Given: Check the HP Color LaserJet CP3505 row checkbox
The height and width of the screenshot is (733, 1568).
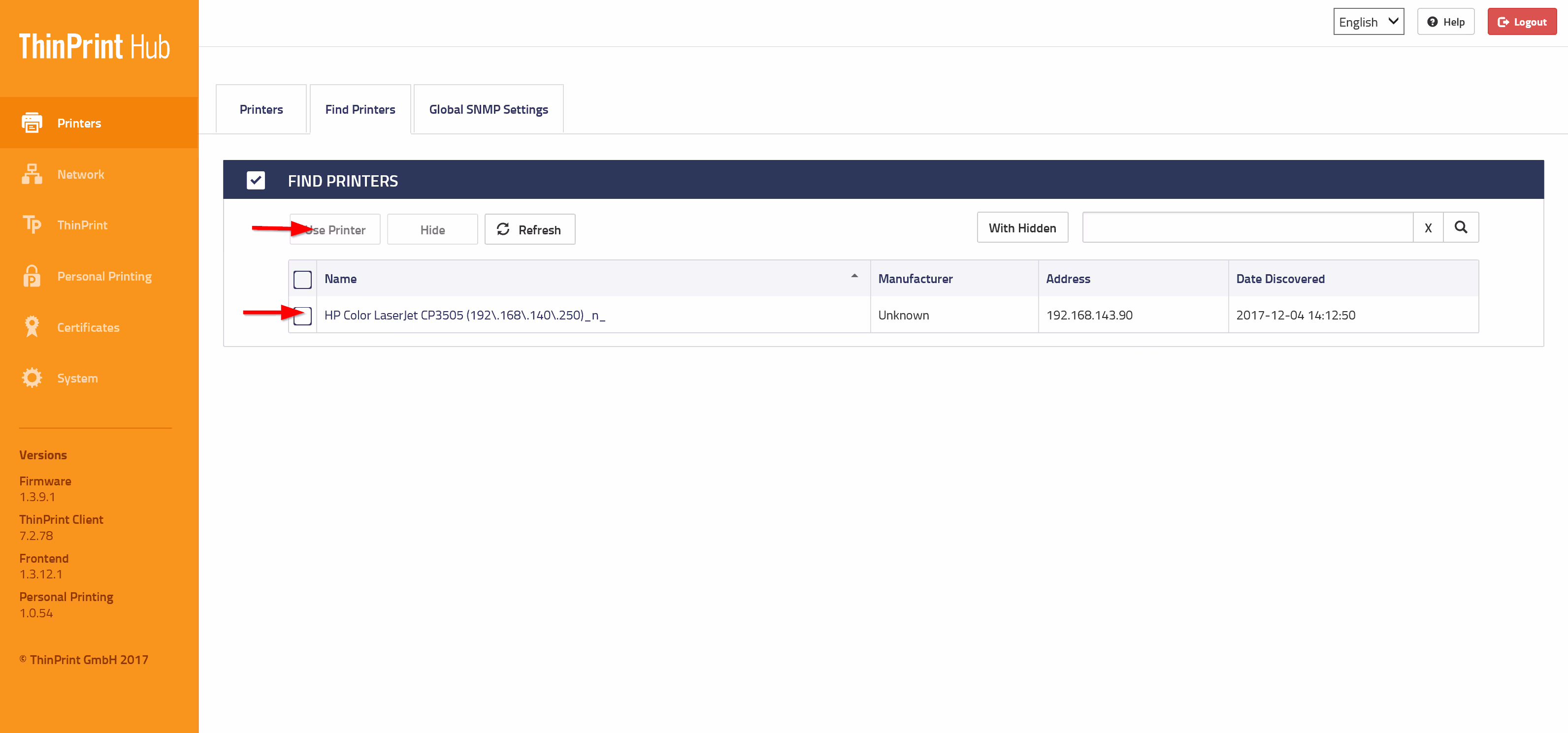Looking at the screenshot, I should pos(302,316).
